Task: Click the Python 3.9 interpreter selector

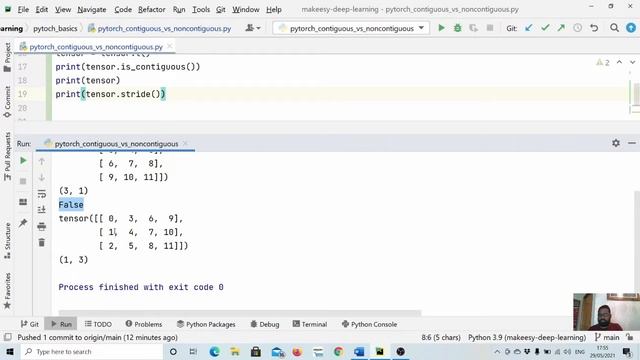Action: 527,338
